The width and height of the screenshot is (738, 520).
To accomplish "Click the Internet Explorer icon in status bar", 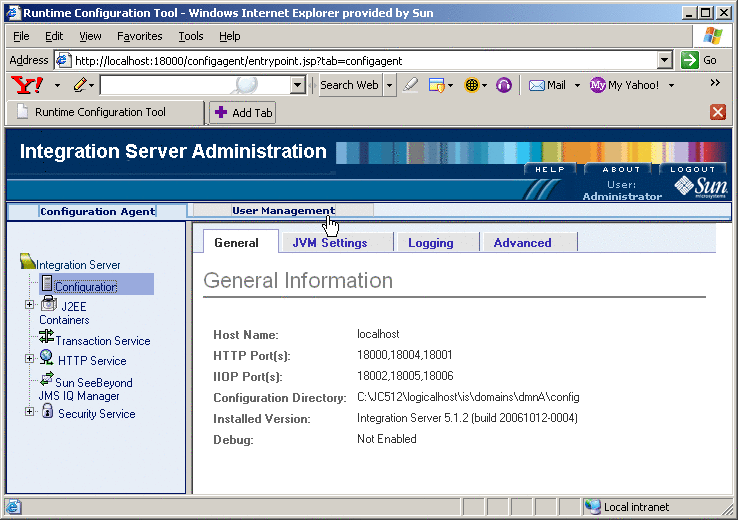I will [13, 507].
